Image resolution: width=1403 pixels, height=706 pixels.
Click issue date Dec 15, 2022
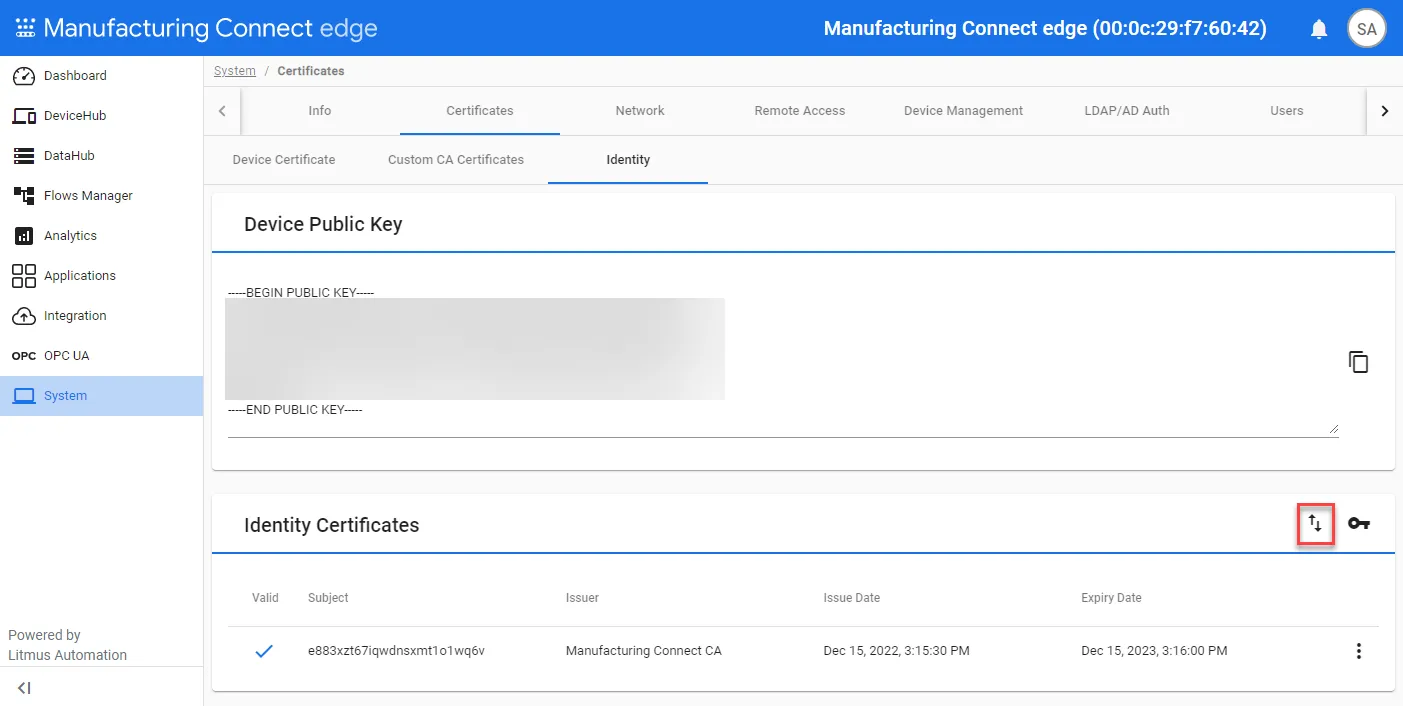pyautogui.click(x=897, y=651)
